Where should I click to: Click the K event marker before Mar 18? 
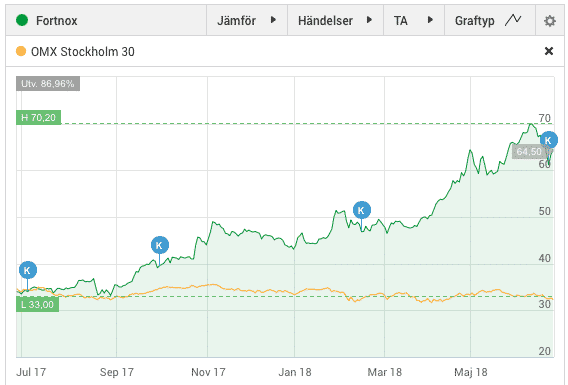[362, 210]
